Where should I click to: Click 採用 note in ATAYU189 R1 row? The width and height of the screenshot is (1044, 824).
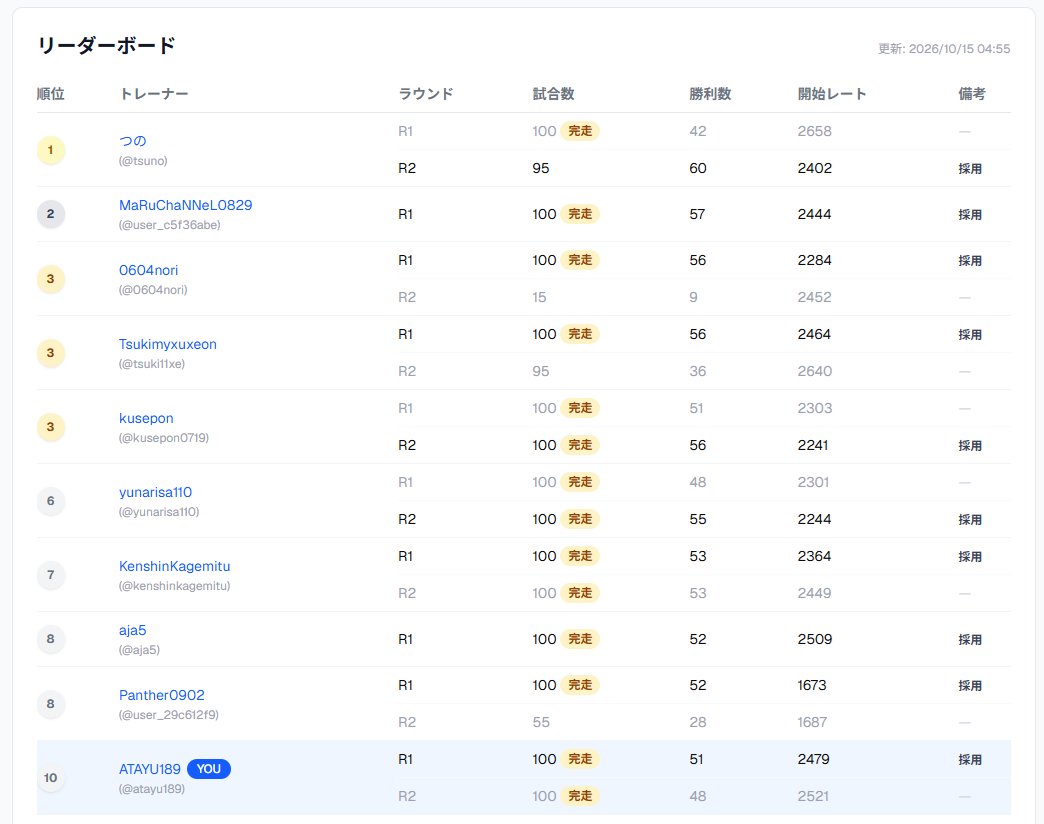click(970, 759)
